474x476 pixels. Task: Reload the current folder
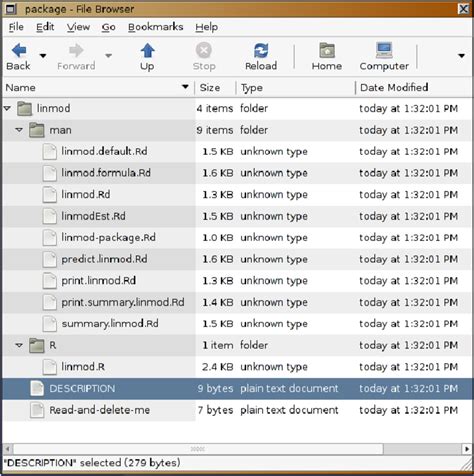point(261,56)
